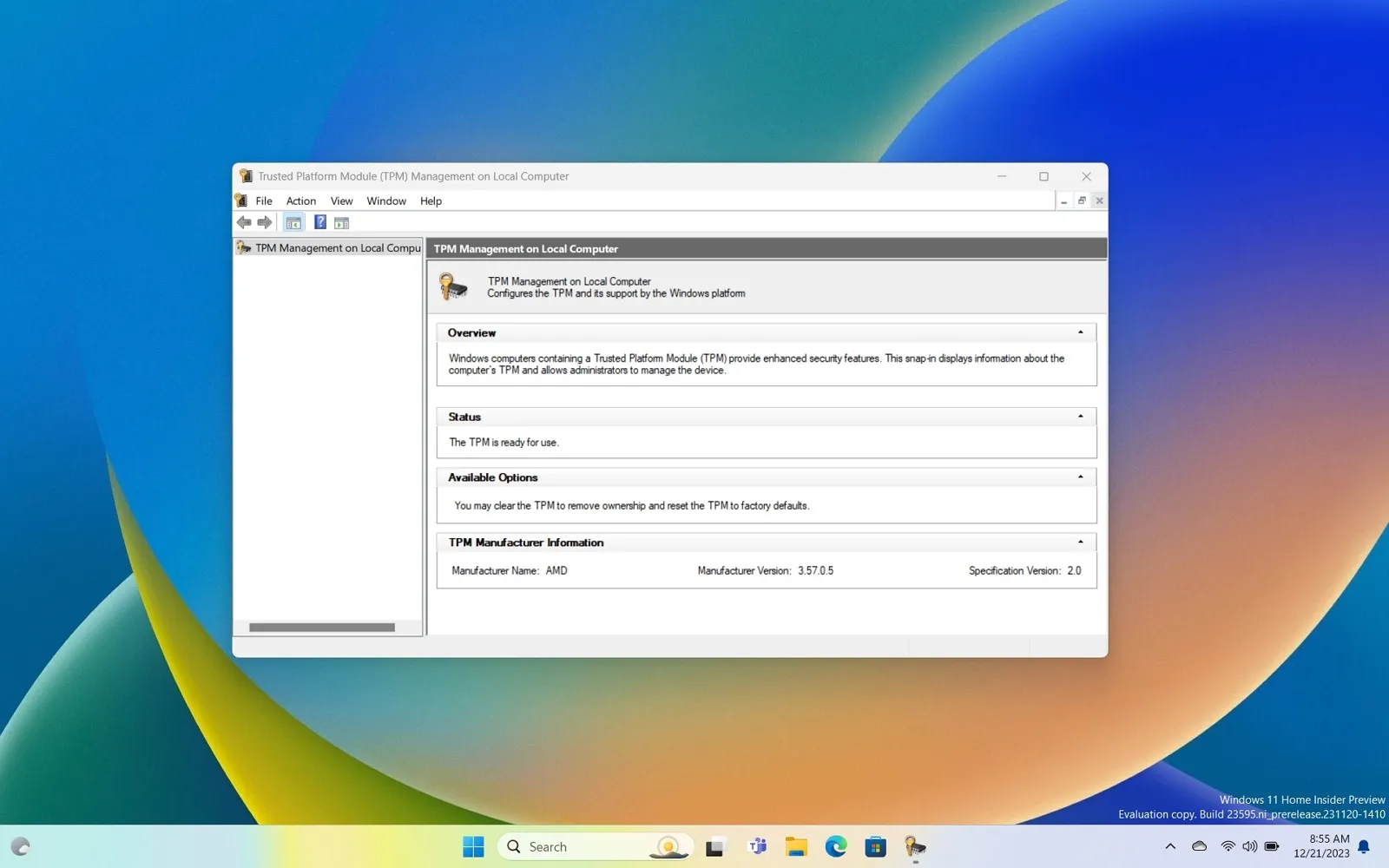Click the horizontal scrollbar in the console tree
Viewport: 1389px width, 868px height.
click(322, 628)
